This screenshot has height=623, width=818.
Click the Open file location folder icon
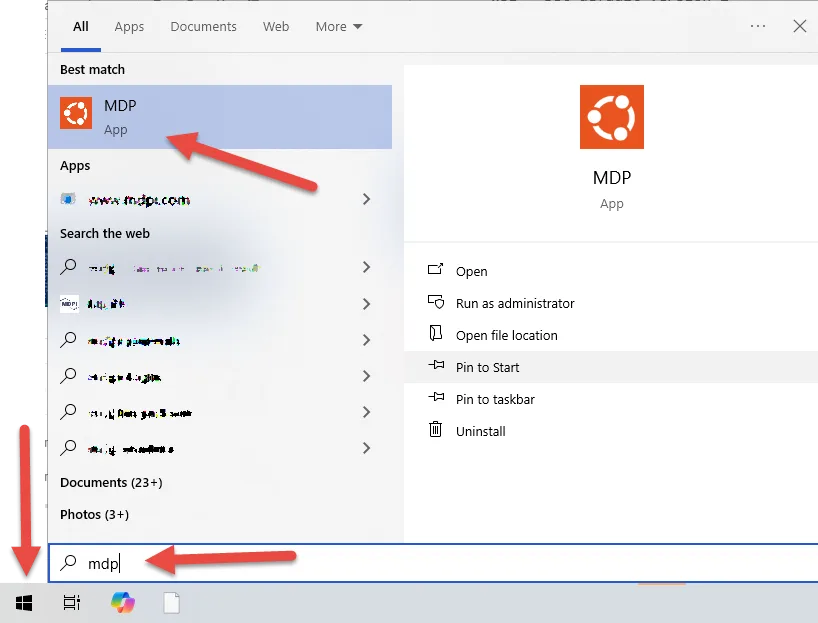coord(436,333)
